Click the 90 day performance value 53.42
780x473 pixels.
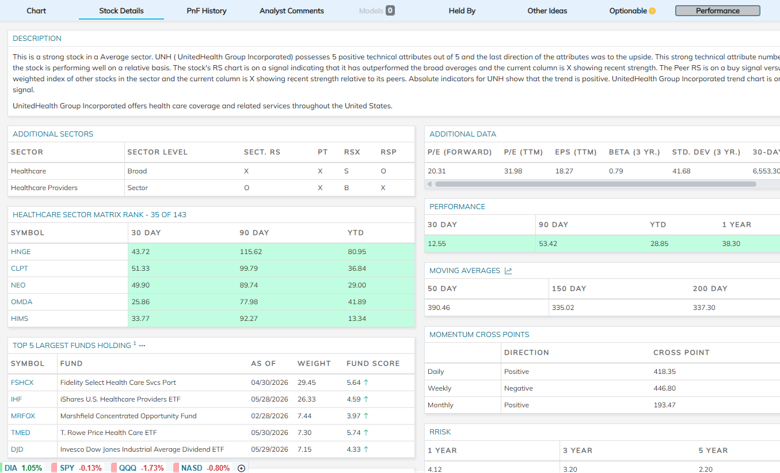click(548, 244)
